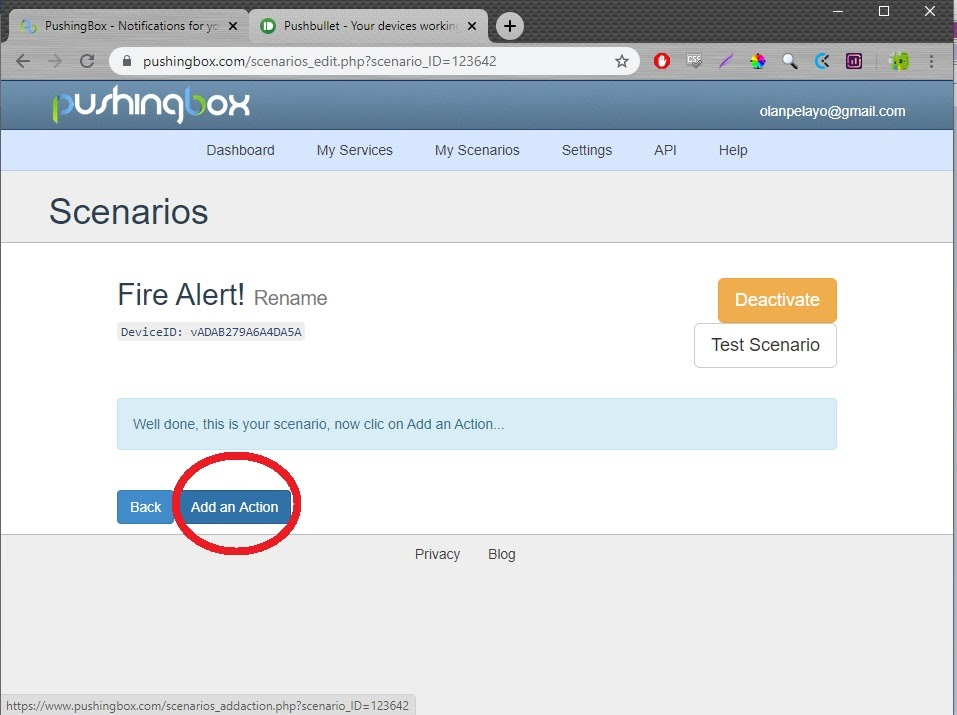The image size is (957, 715).
Task: Click the magnifying glass extension icon
Action: tap(790, 61)
